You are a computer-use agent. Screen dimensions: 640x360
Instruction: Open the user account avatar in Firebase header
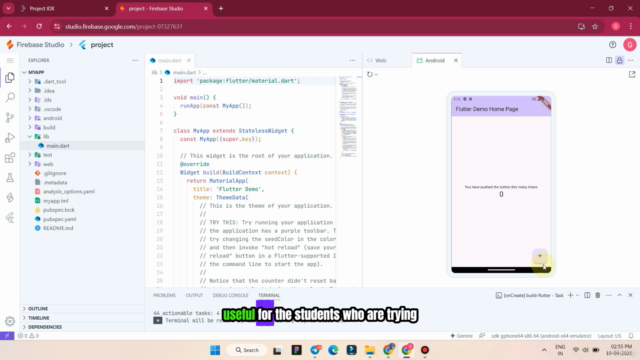629,45
